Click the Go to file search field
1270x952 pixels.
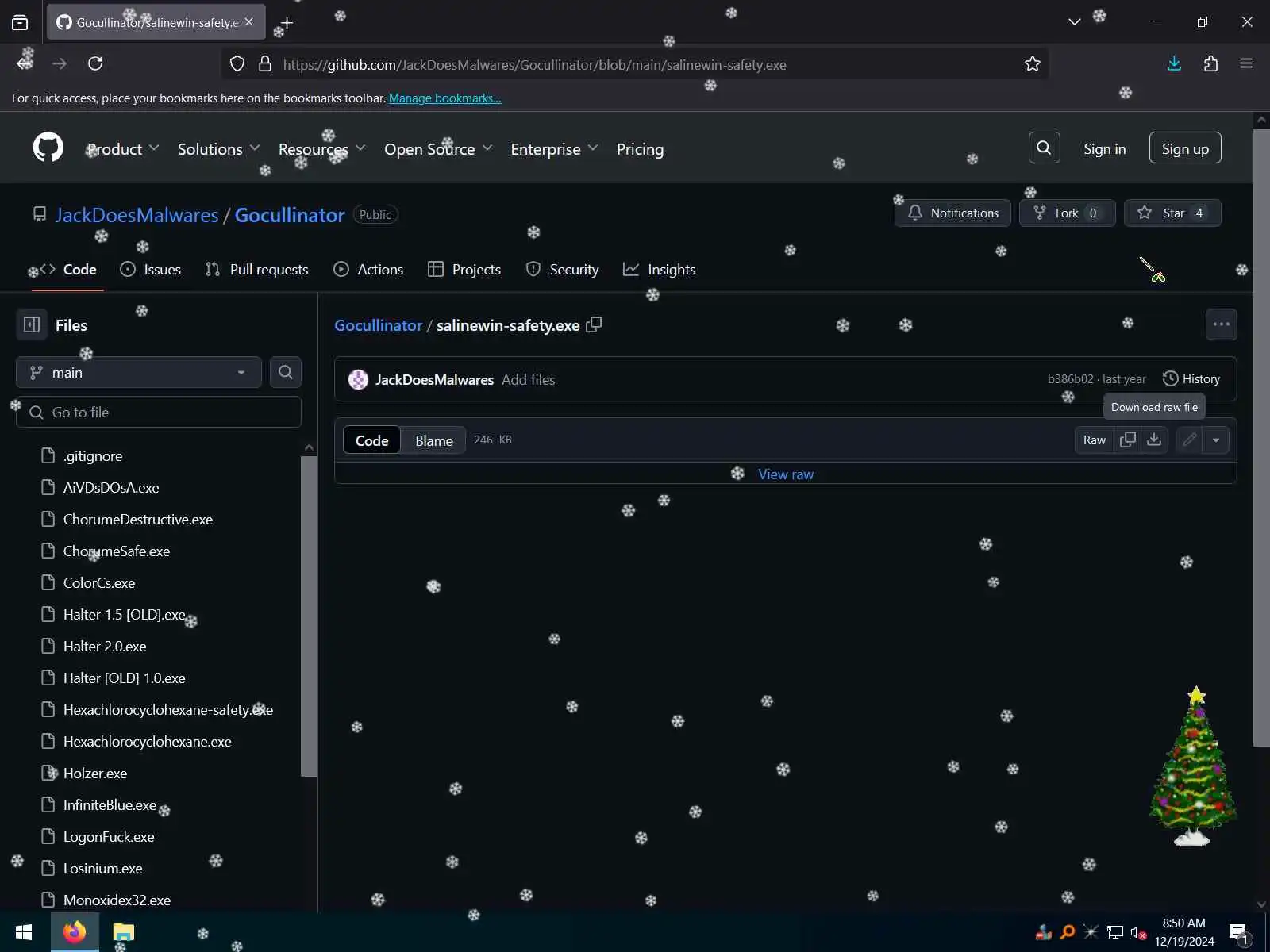click(159, 412)
